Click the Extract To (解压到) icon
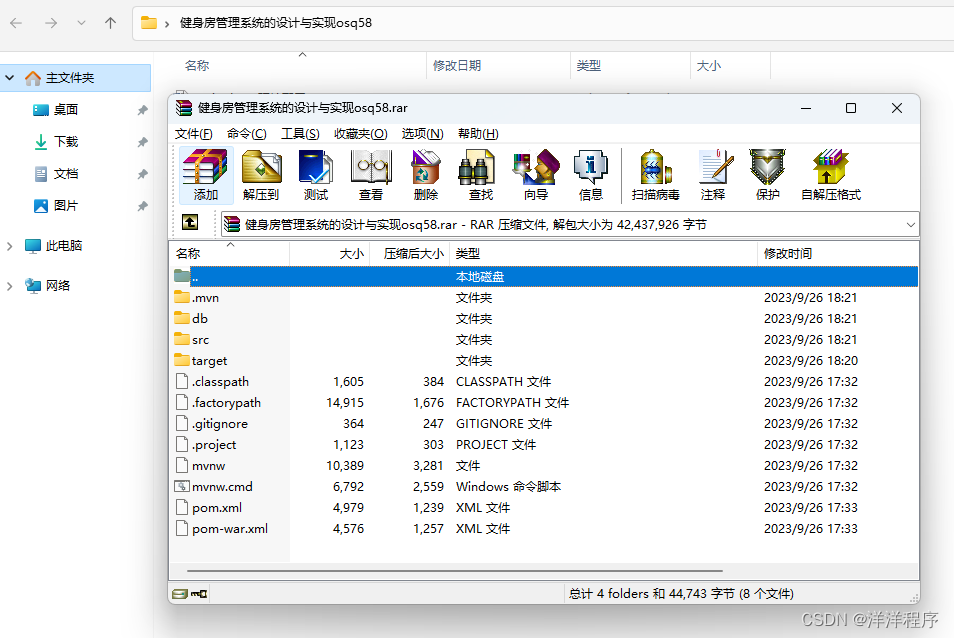This screenshot has width=954, height=638. pos(261,175)
